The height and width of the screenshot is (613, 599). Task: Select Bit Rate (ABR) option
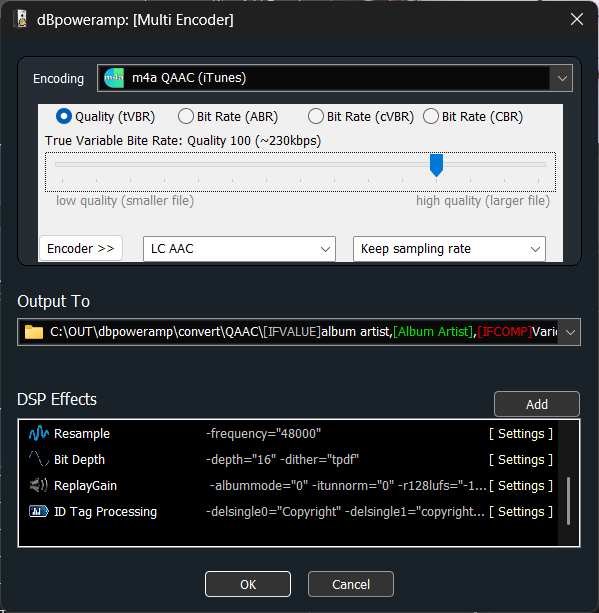click(x=186, y=117)
